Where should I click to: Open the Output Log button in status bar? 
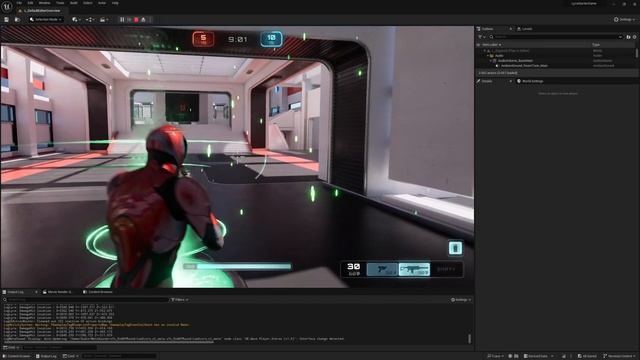[x=46, y=356]
